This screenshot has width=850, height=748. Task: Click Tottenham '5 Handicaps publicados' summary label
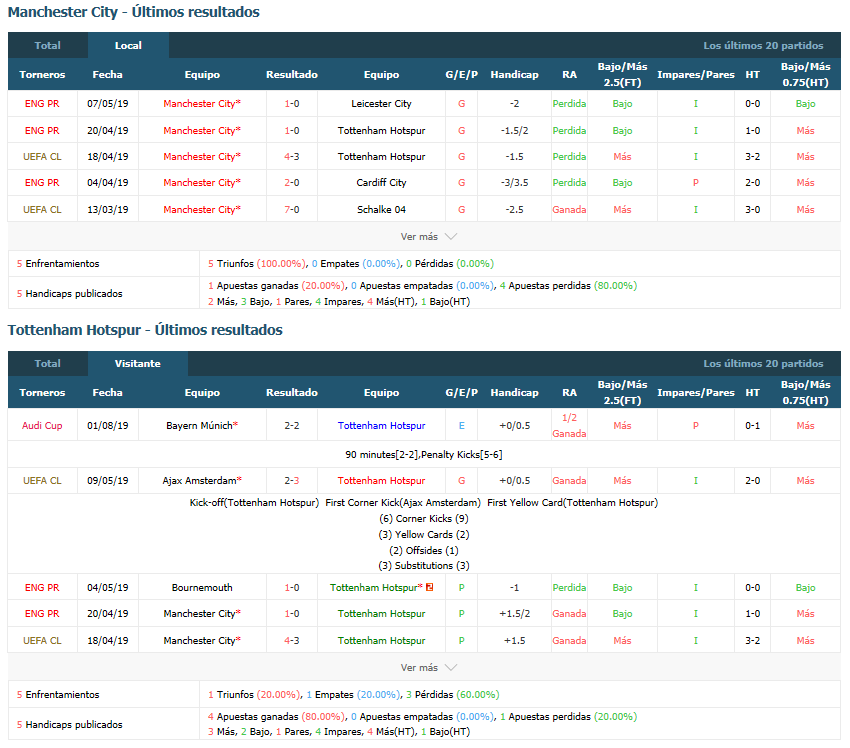click(x=69, y=725)
